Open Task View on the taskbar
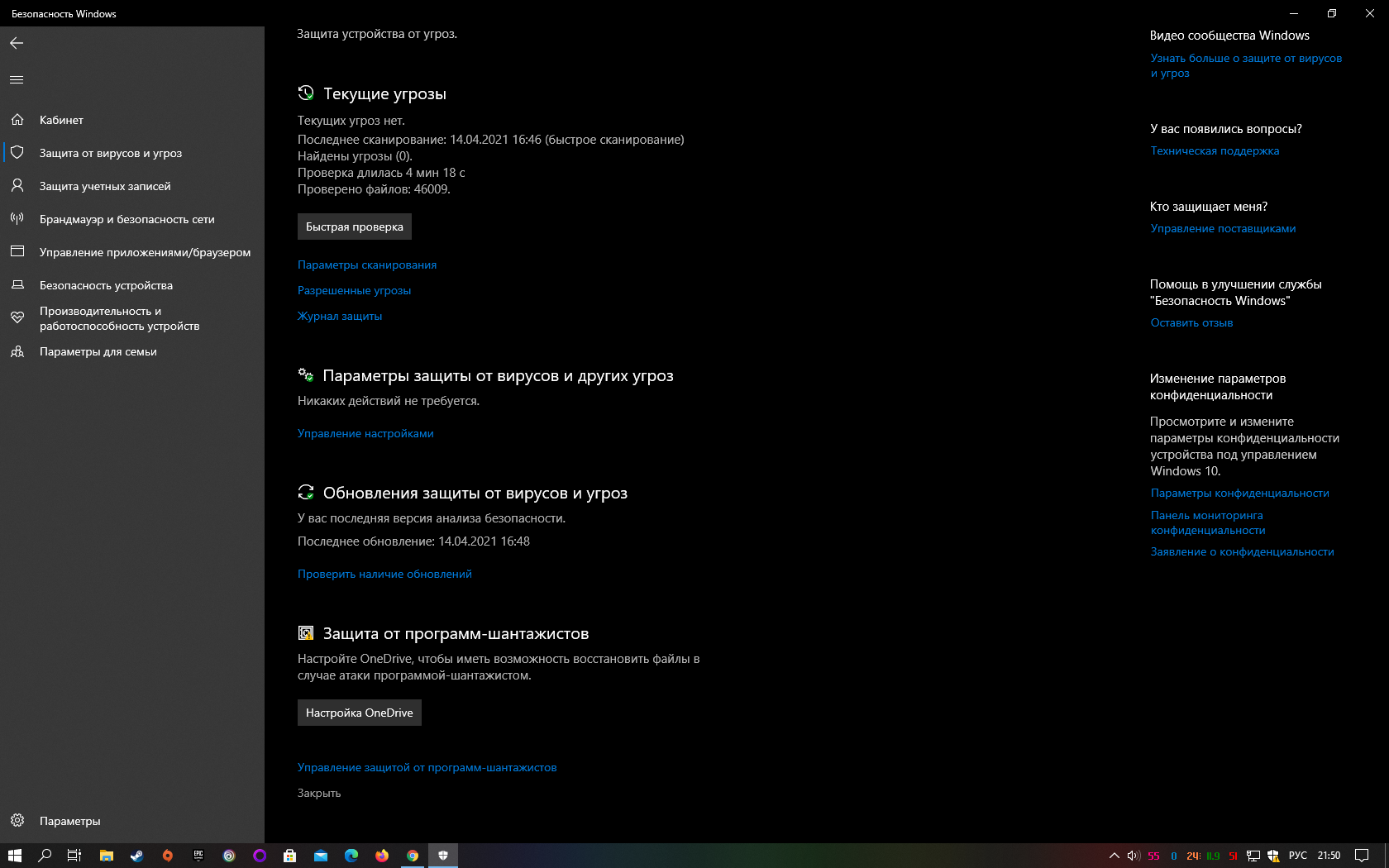 click(74, 856)
